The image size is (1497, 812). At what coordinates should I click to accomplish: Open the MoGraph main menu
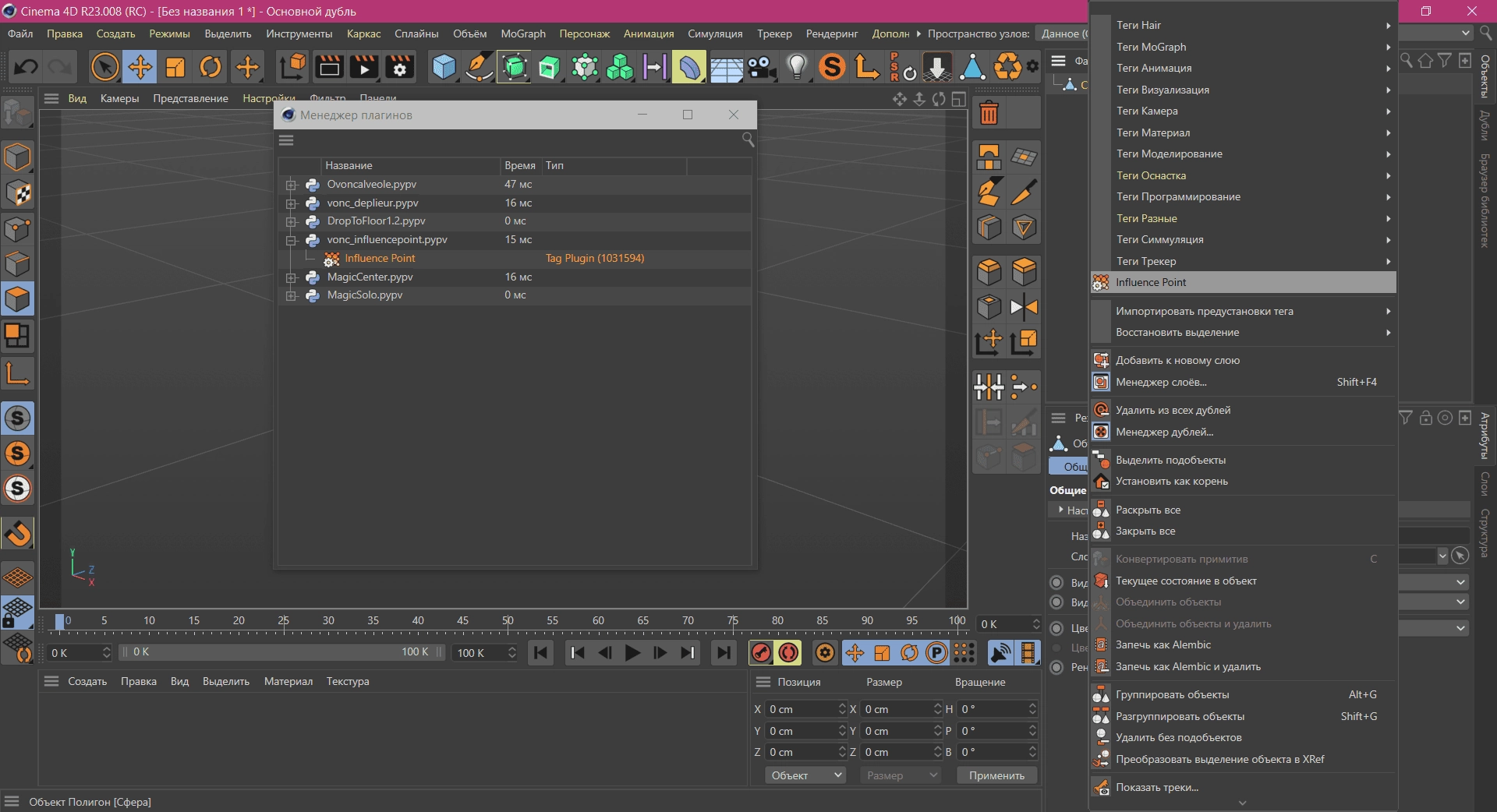[x=523, y=34]
